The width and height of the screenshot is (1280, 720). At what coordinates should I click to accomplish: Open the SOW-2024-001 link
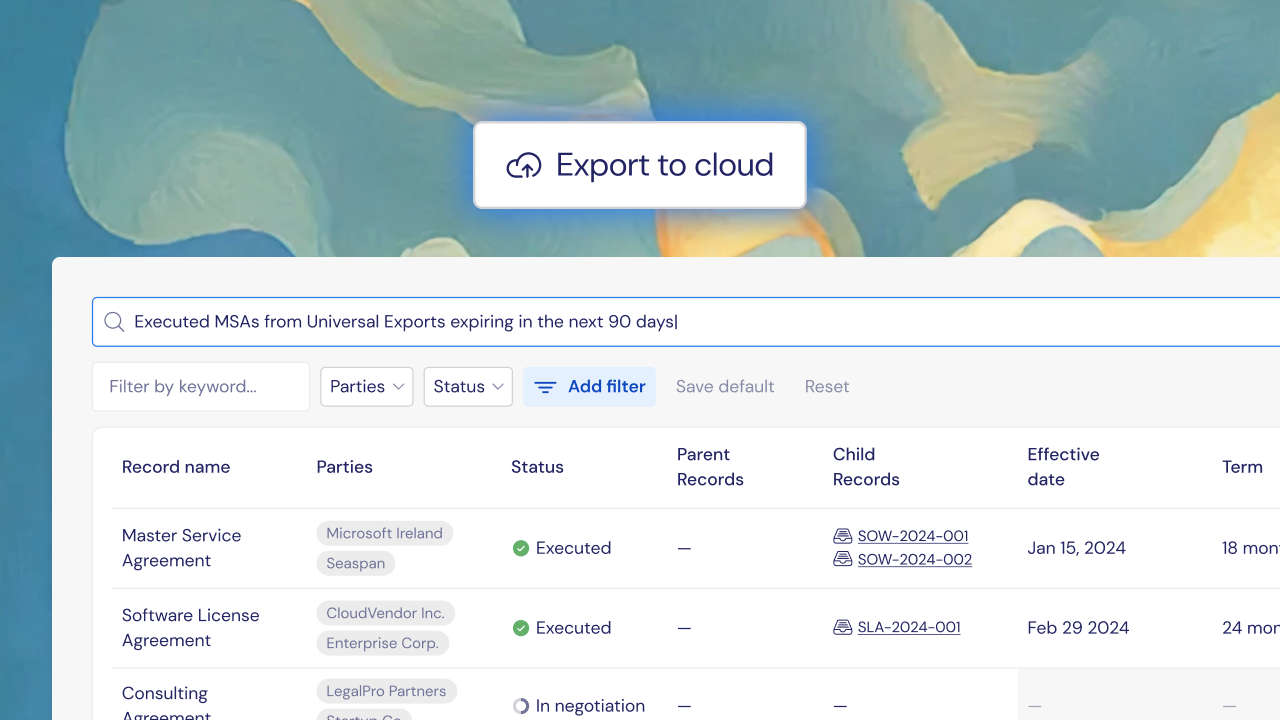pos(913,536)
